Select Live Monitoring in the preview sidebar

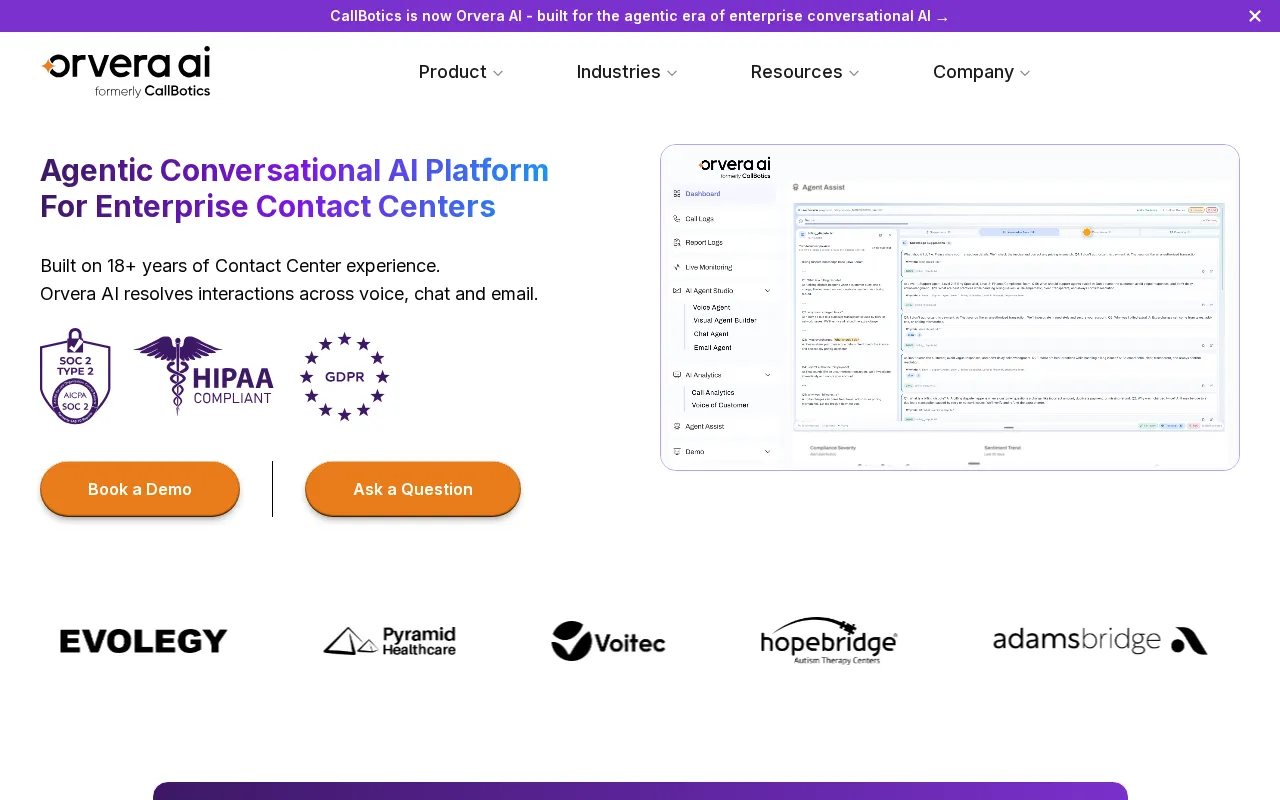tap(709, 267)
